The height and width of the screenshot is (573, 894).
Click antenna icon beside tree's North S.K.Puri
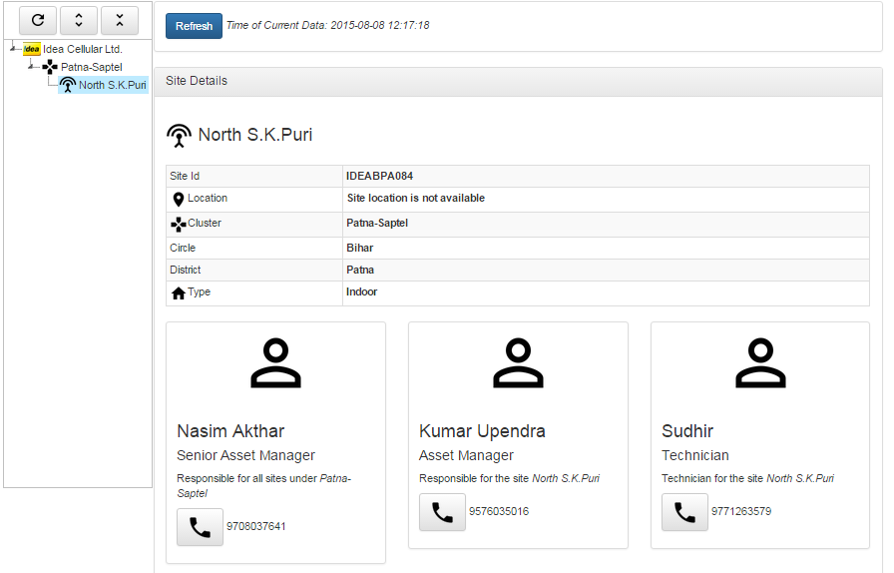[68, 85]
